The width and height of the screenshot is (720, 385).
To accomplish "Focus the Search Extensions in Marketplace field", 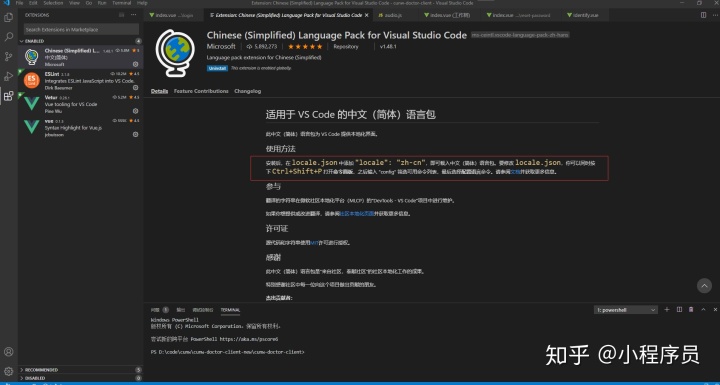I will pyautogui.click(x=81, y=29).
